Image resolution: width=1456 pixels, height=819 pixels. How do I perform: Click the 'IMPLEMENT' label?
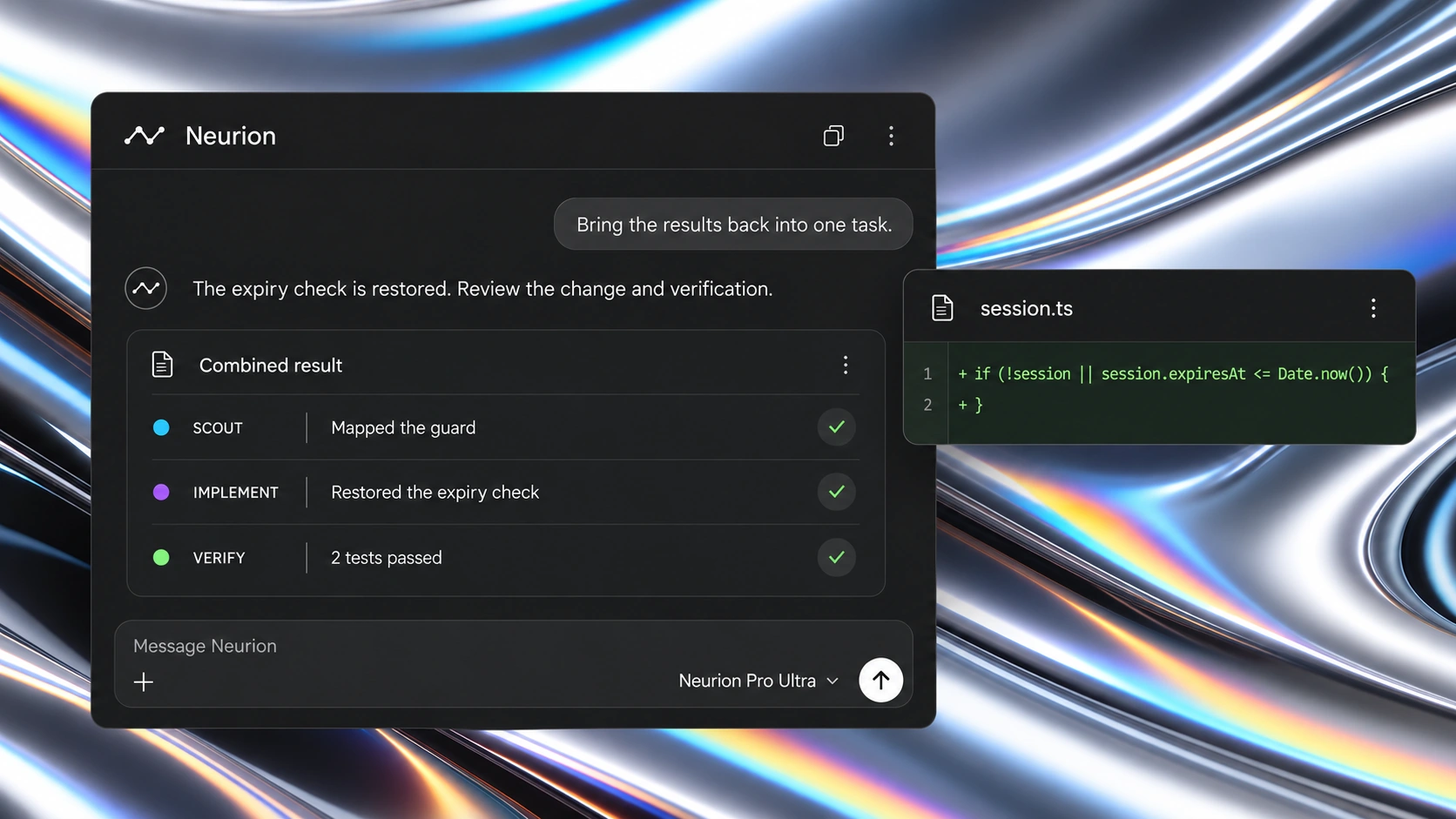(236, 493)
